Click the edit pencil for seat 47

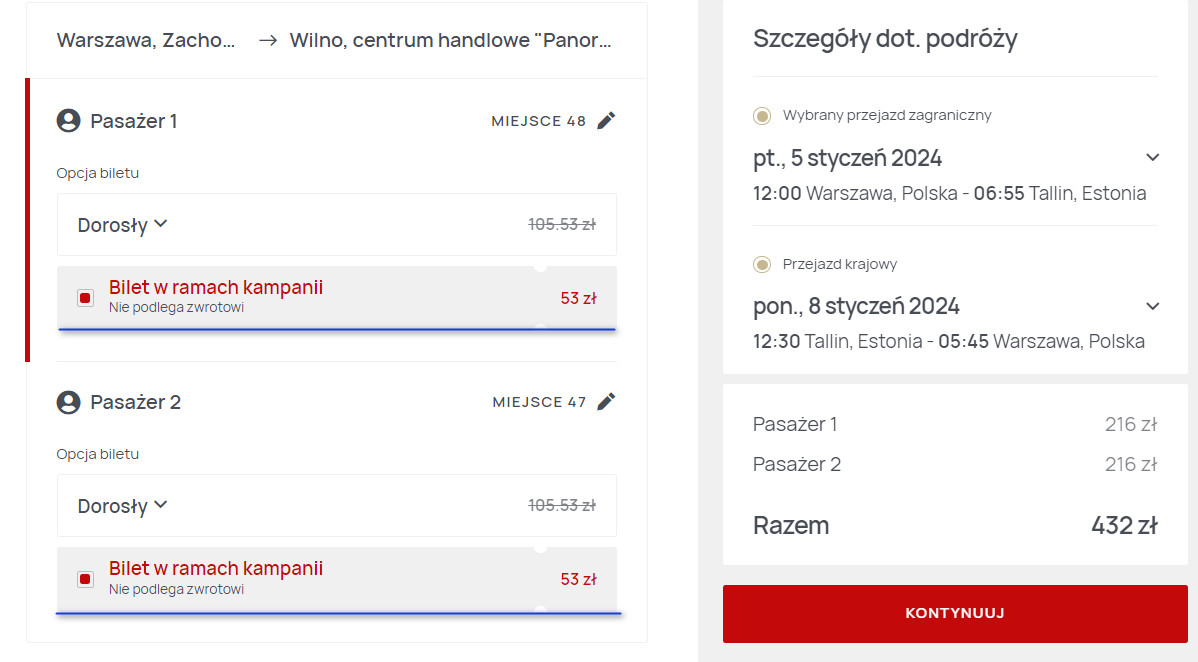click(606, 402)
